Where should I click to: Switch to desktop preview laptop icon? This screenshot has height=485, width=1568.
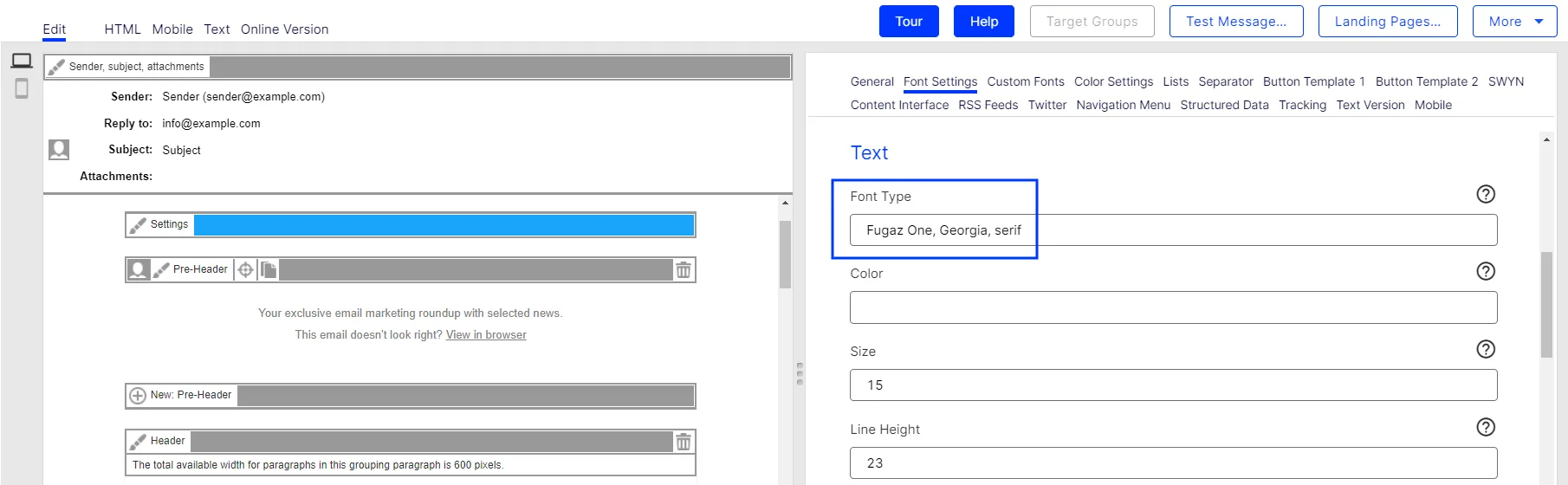(x=22, y=61)
